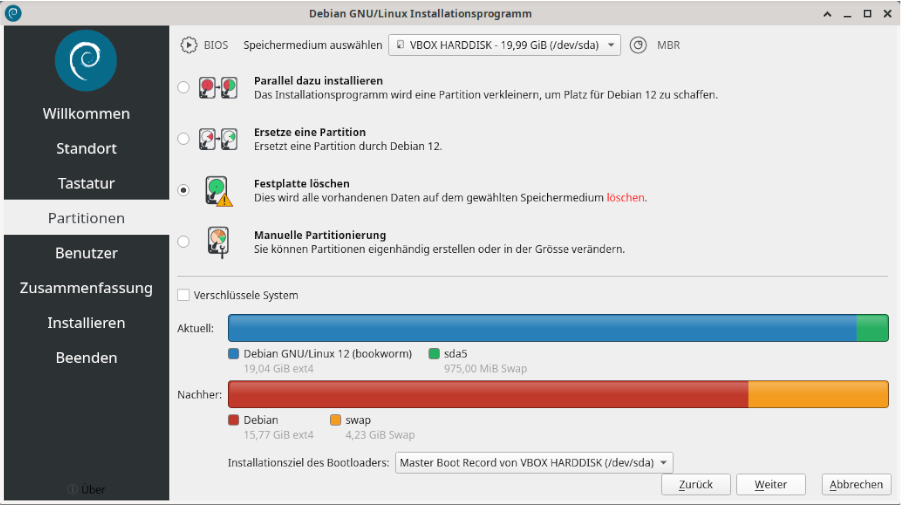
Task: Click the hard disk icon inside storage dropdown
Action: pyautogui.click(x=401, y=44)
